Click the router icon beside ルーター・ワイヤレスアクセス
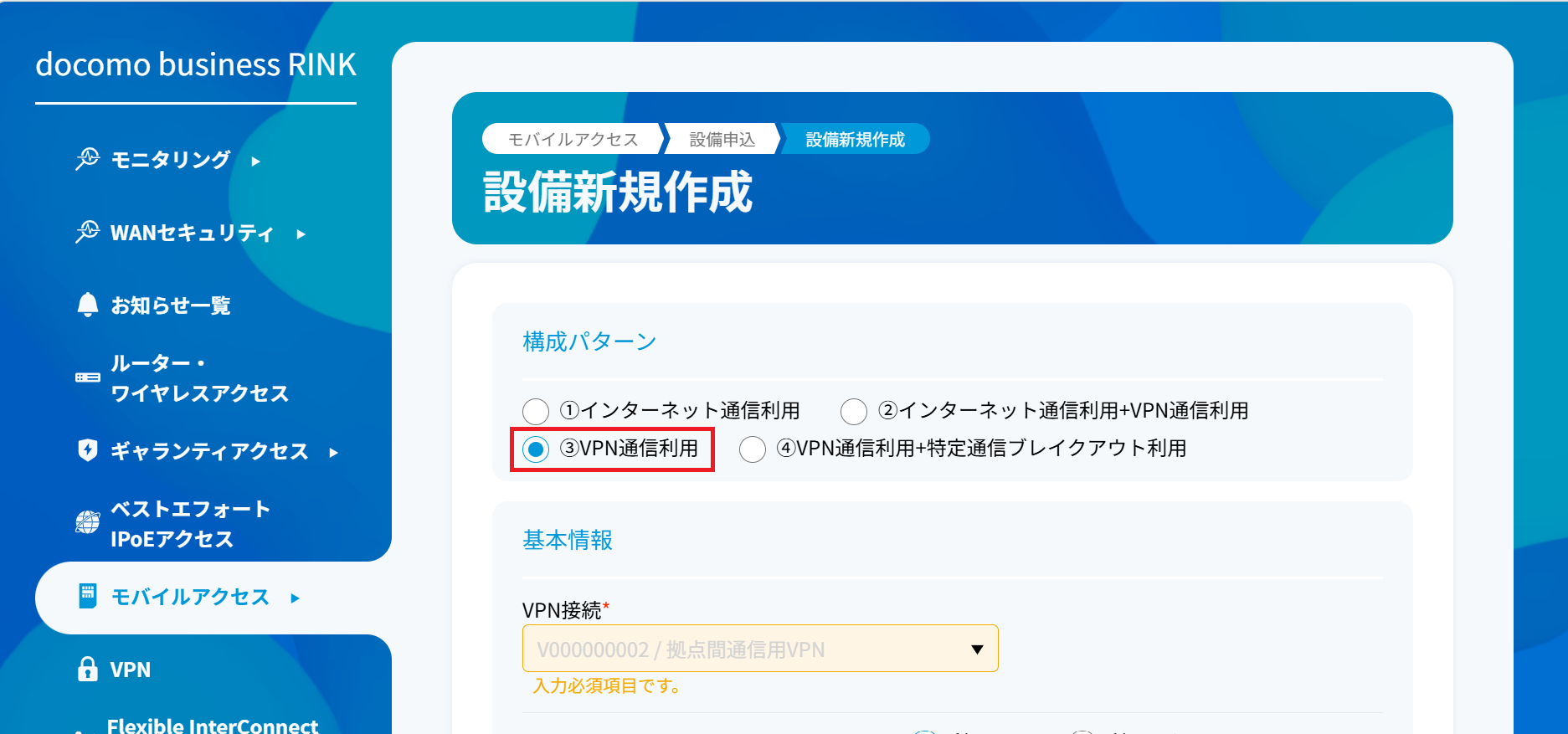Image resolution: width=1568 pixels, height=734 pixels. tap(87, 377)
